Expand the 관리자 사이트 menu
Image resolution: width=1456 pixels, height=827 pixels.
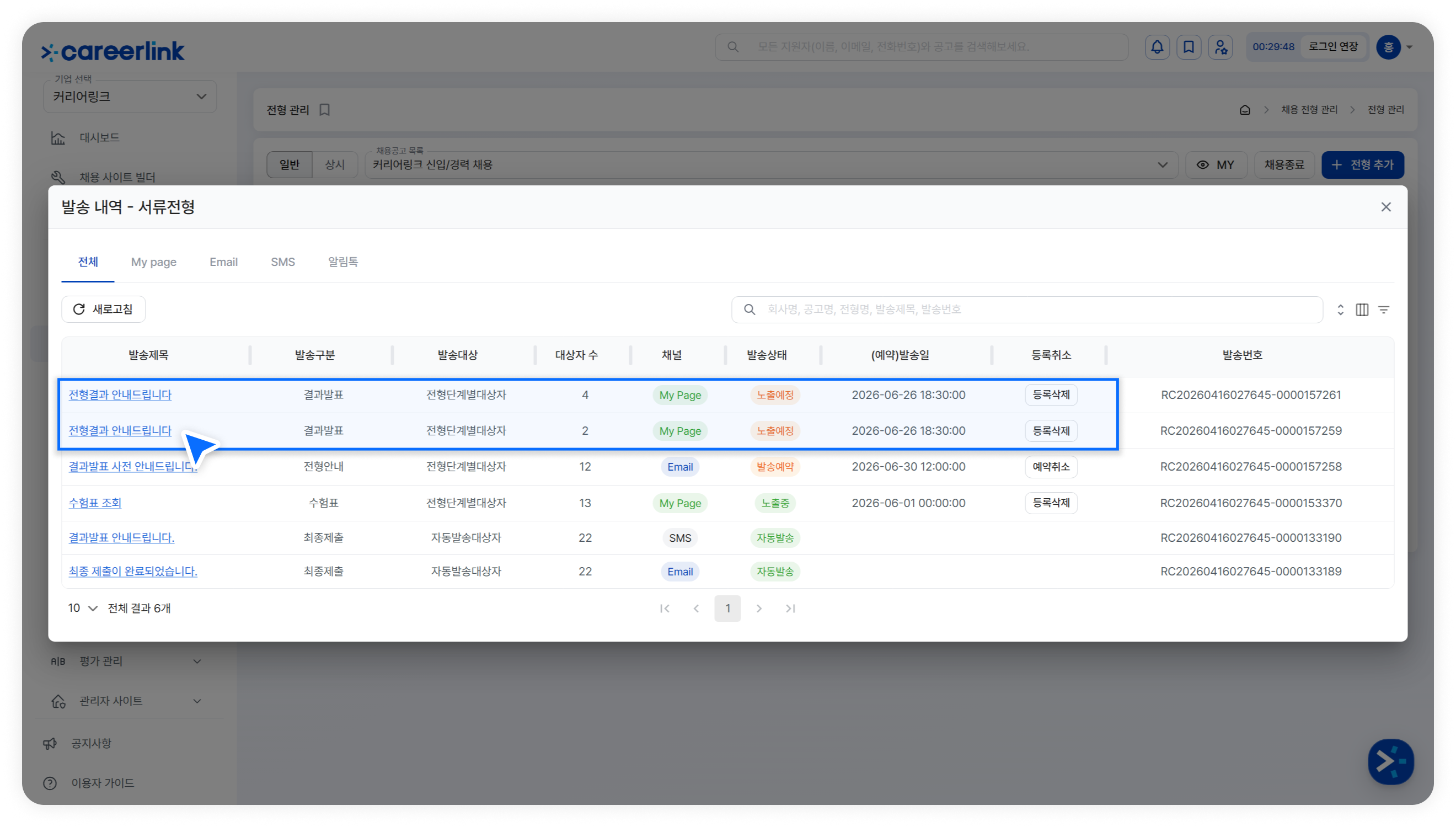pos(197,701)
